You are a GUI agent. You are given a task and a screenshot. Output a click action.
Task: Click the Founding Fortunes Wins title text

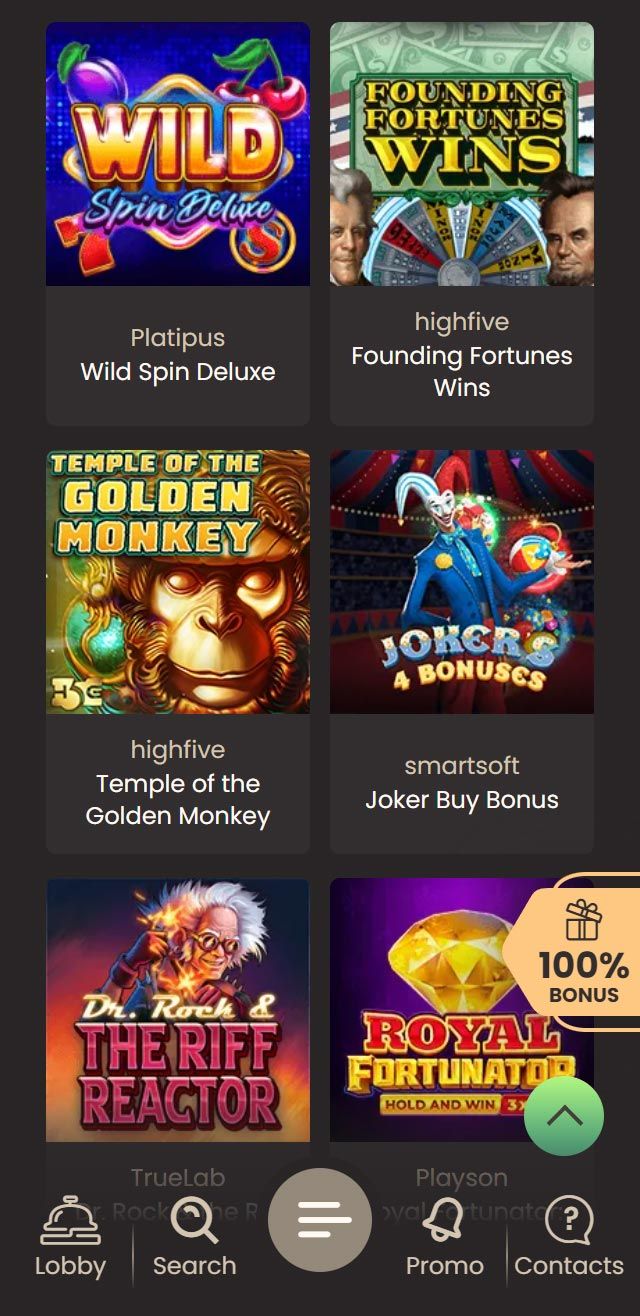462,371
